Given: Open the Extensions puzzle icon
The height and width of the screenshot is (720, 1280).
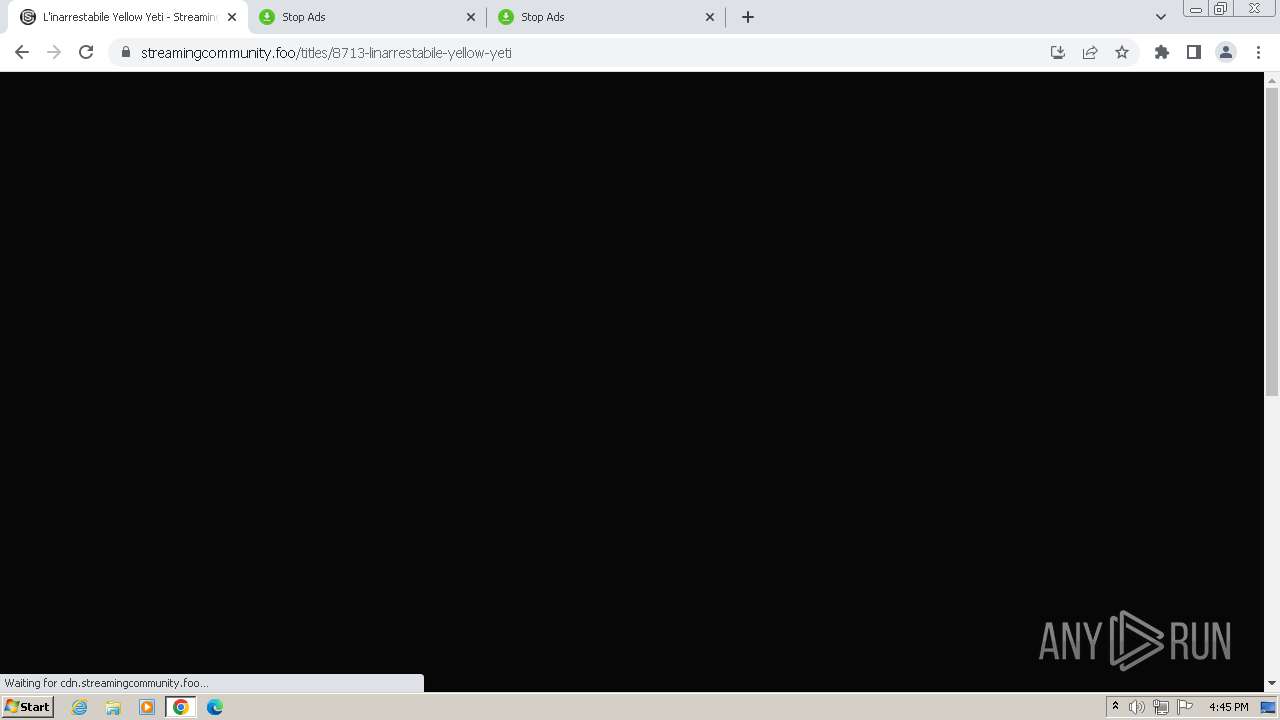Looking at the screenshot, I should pyautogui.click(x=1162, y=52).
